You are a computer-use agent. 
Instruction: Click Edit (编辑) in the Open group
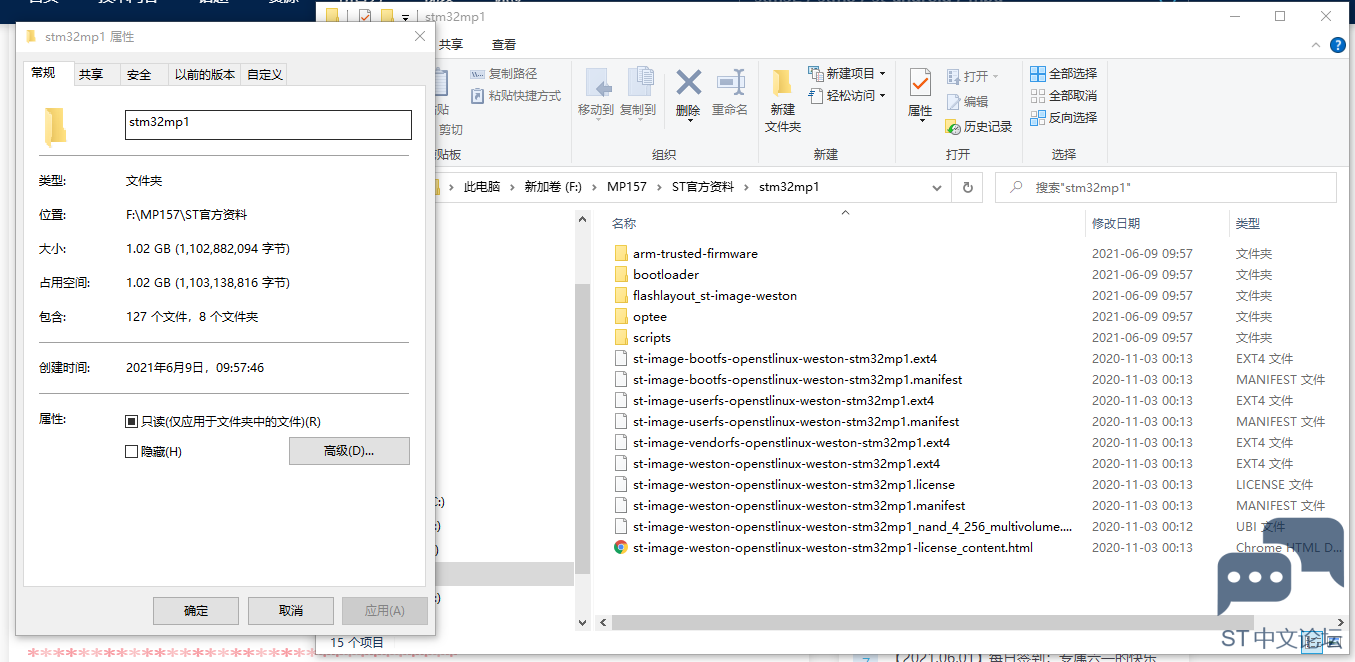point(966,101)
